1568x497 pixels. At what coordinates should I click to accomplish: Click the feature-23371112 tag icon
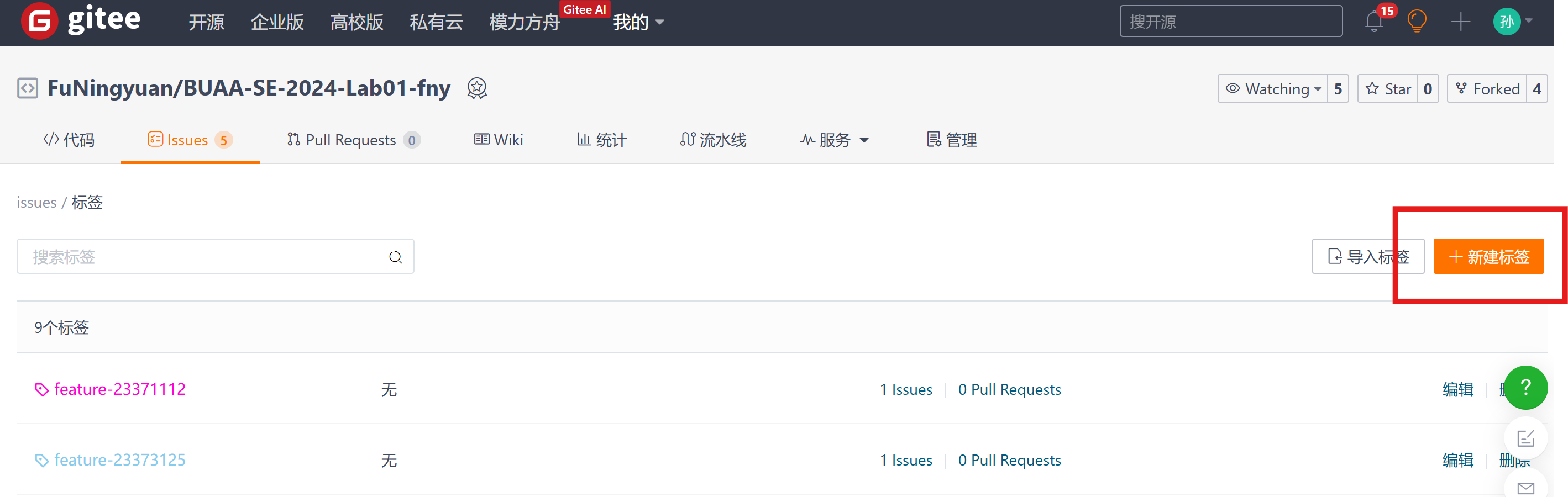point(41,390)
